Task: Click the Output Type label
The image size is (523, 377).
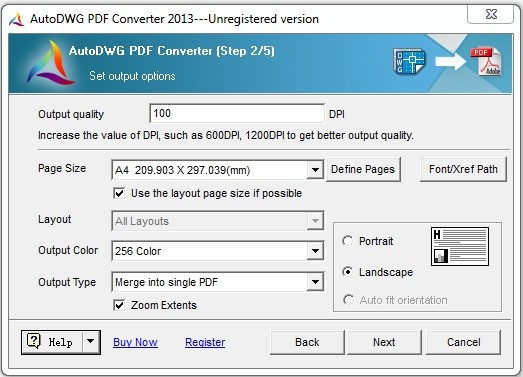Action: pyautogui.click(x=67, y=282)
